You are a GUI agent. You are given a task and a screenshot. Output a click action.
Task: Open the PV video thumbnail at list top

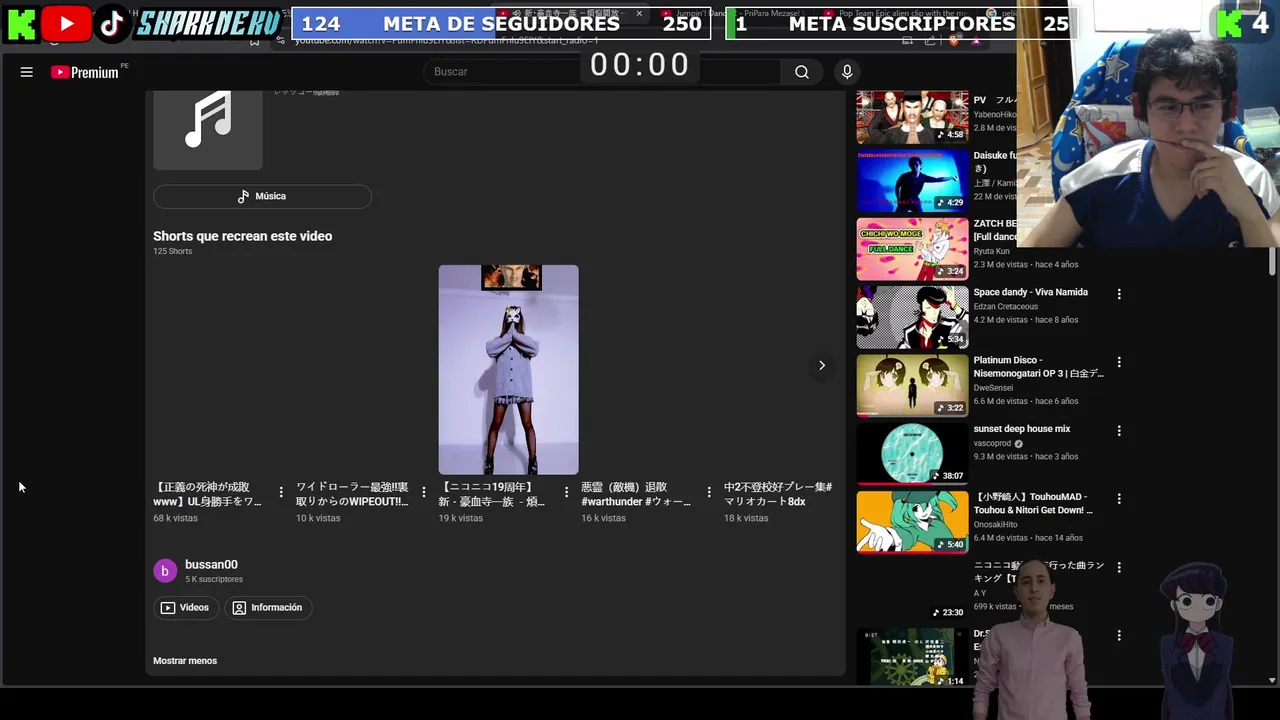coord(912,117)
